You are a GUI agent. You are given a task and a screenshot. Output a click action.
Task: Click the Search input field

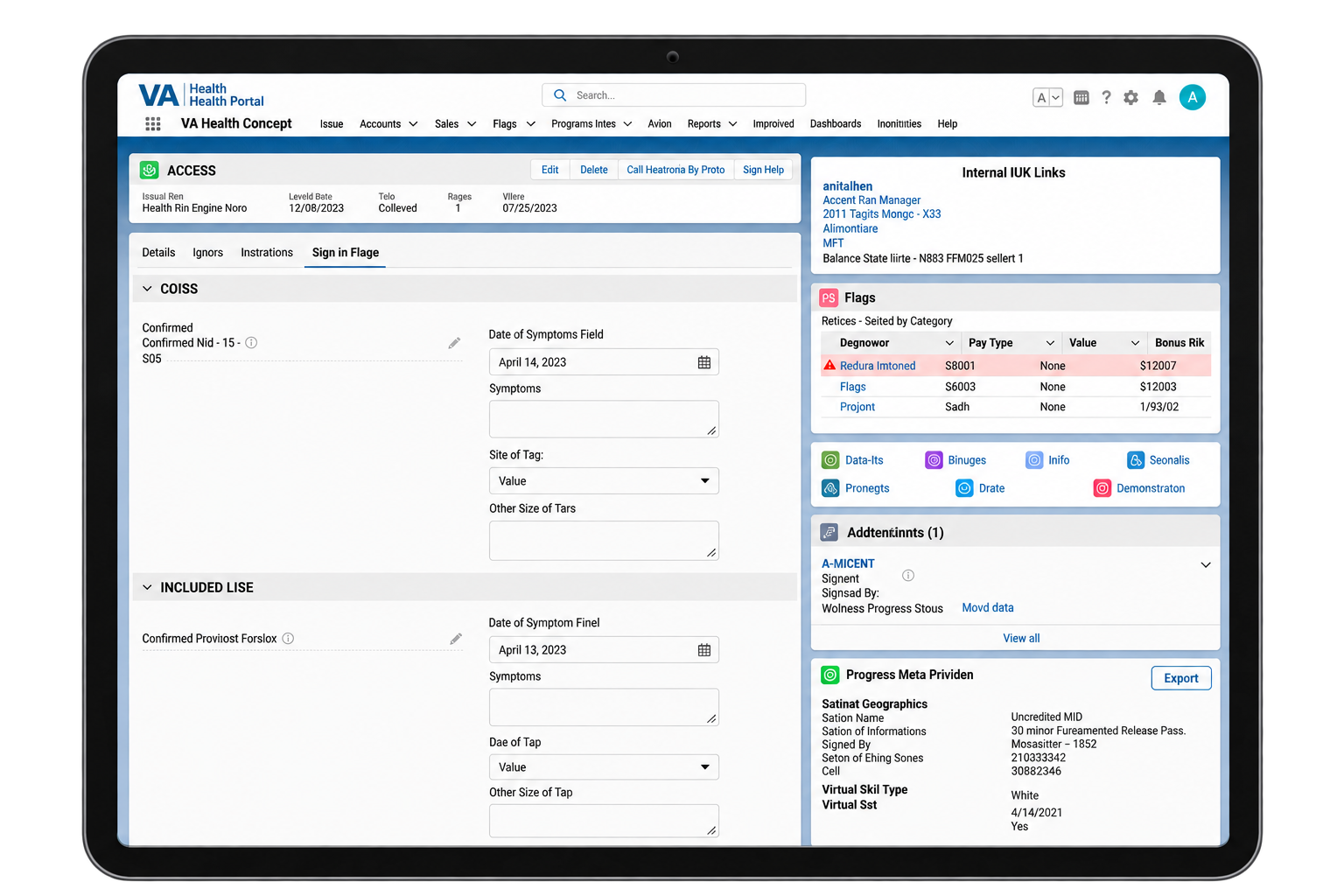click(674, 95)
